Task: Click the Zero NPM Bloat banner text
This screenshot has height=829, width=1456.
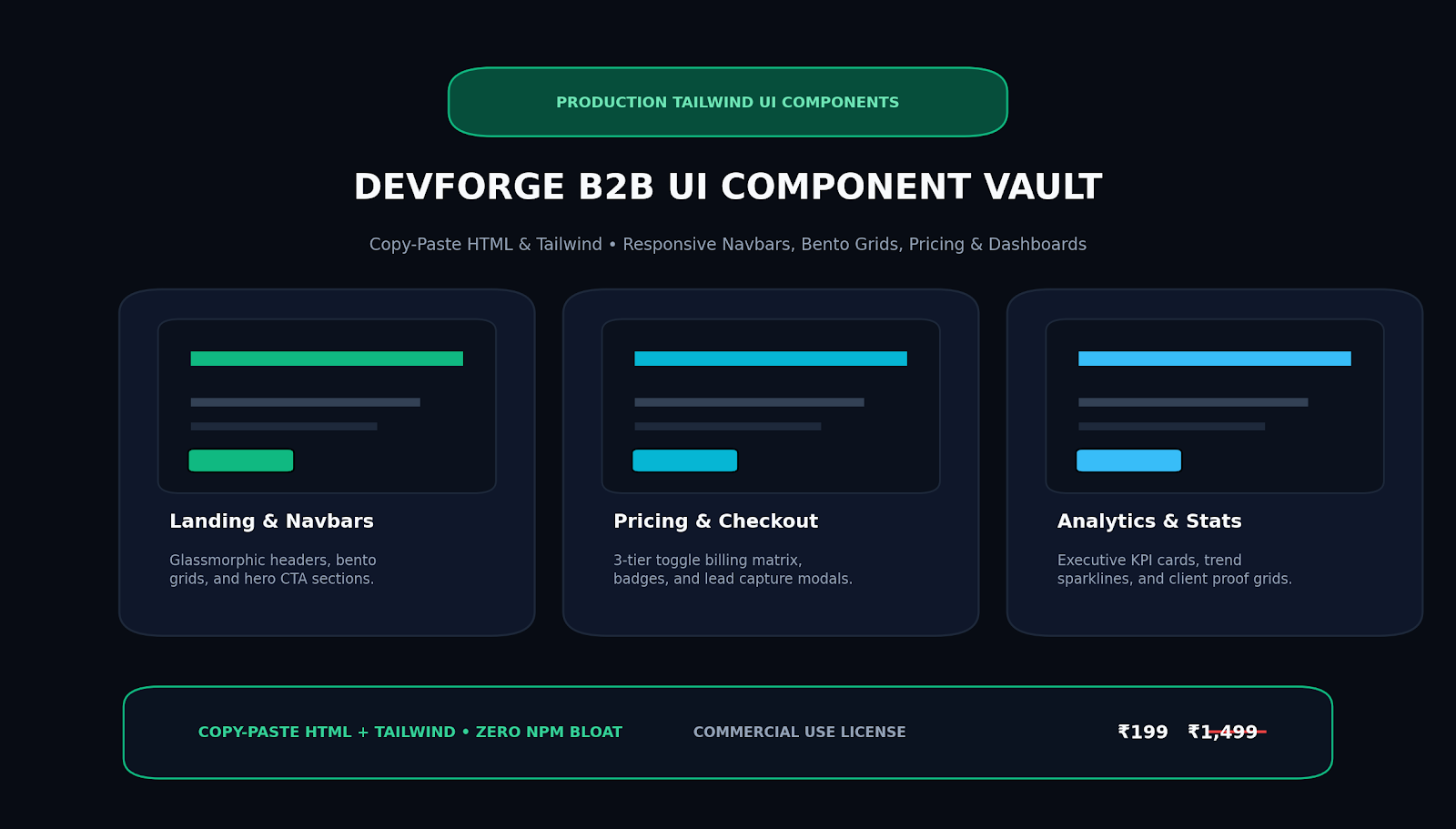Action: tap(410, 733)
